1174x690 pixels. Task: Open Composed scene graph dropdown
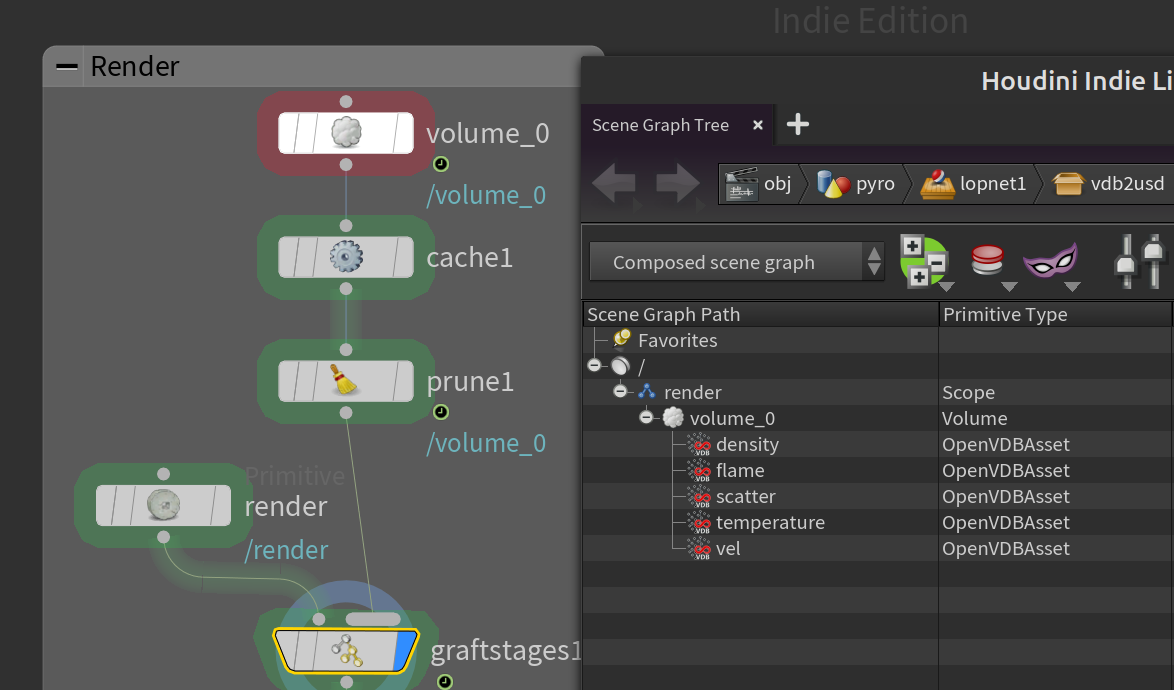pyautogui.click(x=737, y=262)
